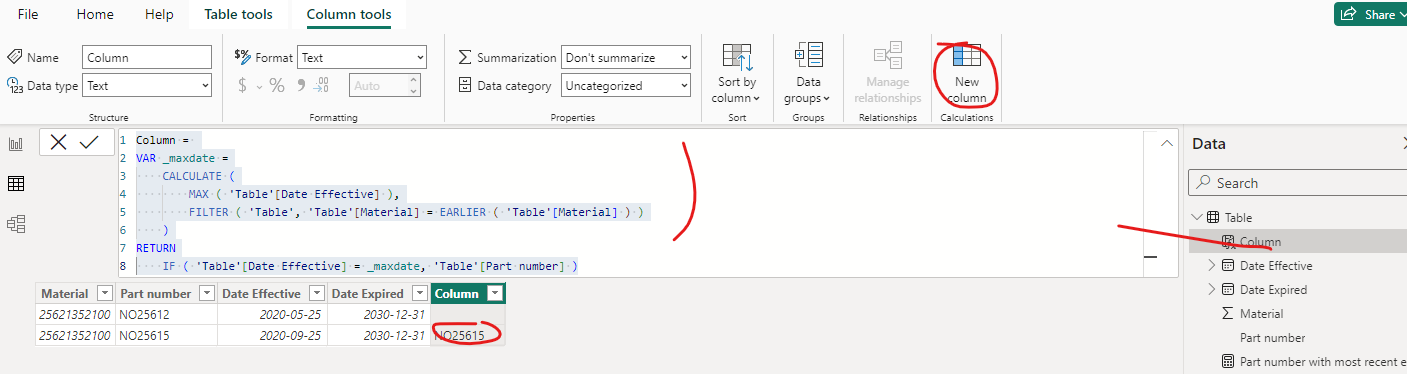
Task: Select Date Expired field in Data pane
Action: click(1273, 289)
